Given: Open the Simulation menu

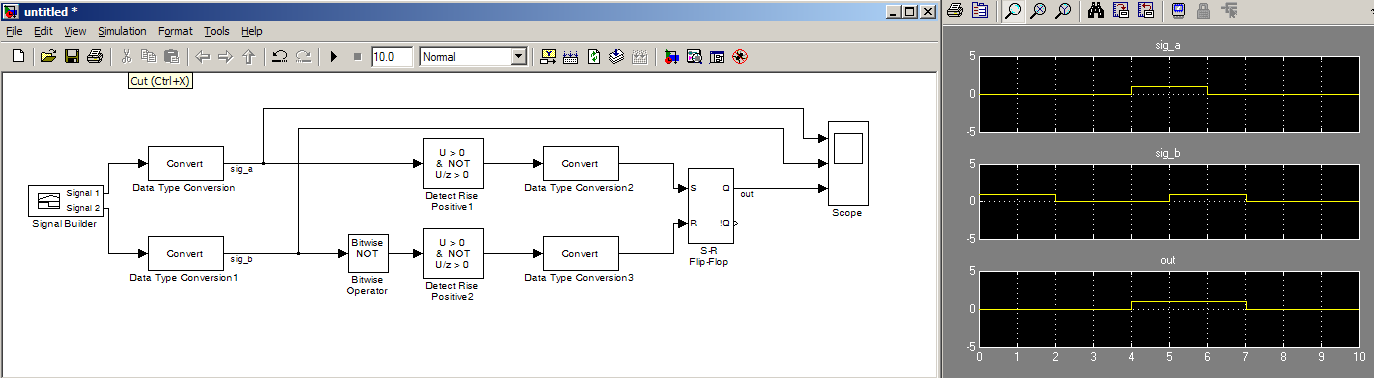Looking at the screenshot, I should (x=122, y=32).
